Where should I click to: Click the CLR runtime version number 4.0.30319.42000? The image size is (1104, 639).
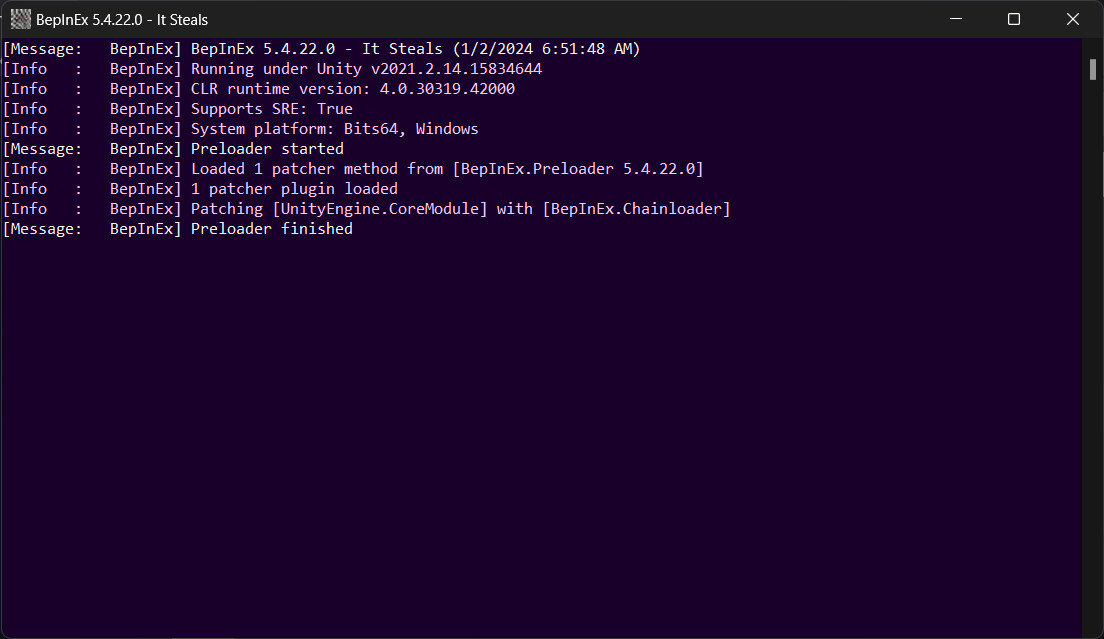[447, 89]
